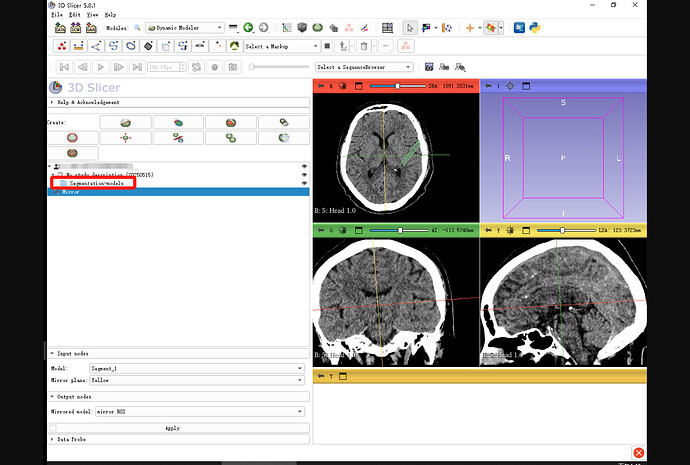Select the Segmentation-models folder in tree
The height and width of the screenshot is (465, 690).
point(96,183)
